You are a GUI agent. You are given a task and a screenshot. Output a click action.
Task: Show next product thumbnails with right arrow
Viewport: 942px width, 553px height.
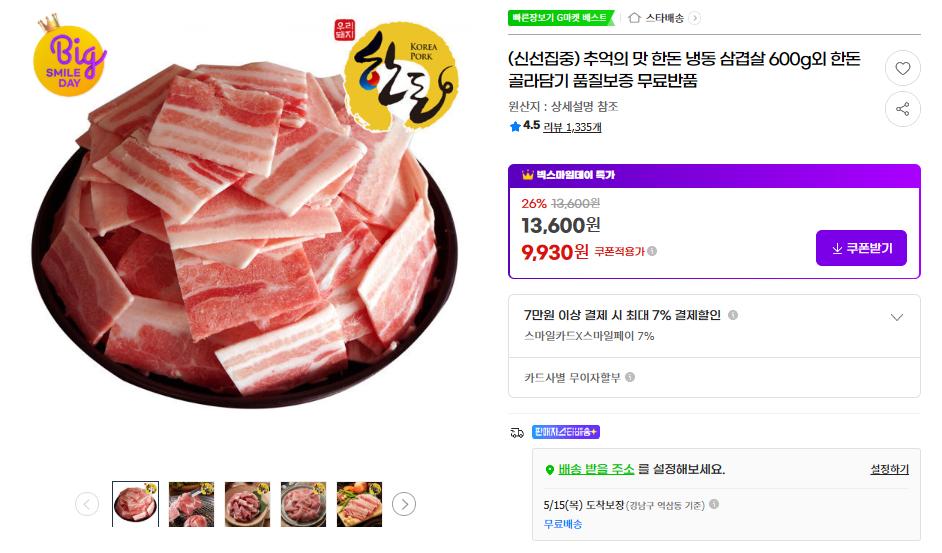pos(403,504)
